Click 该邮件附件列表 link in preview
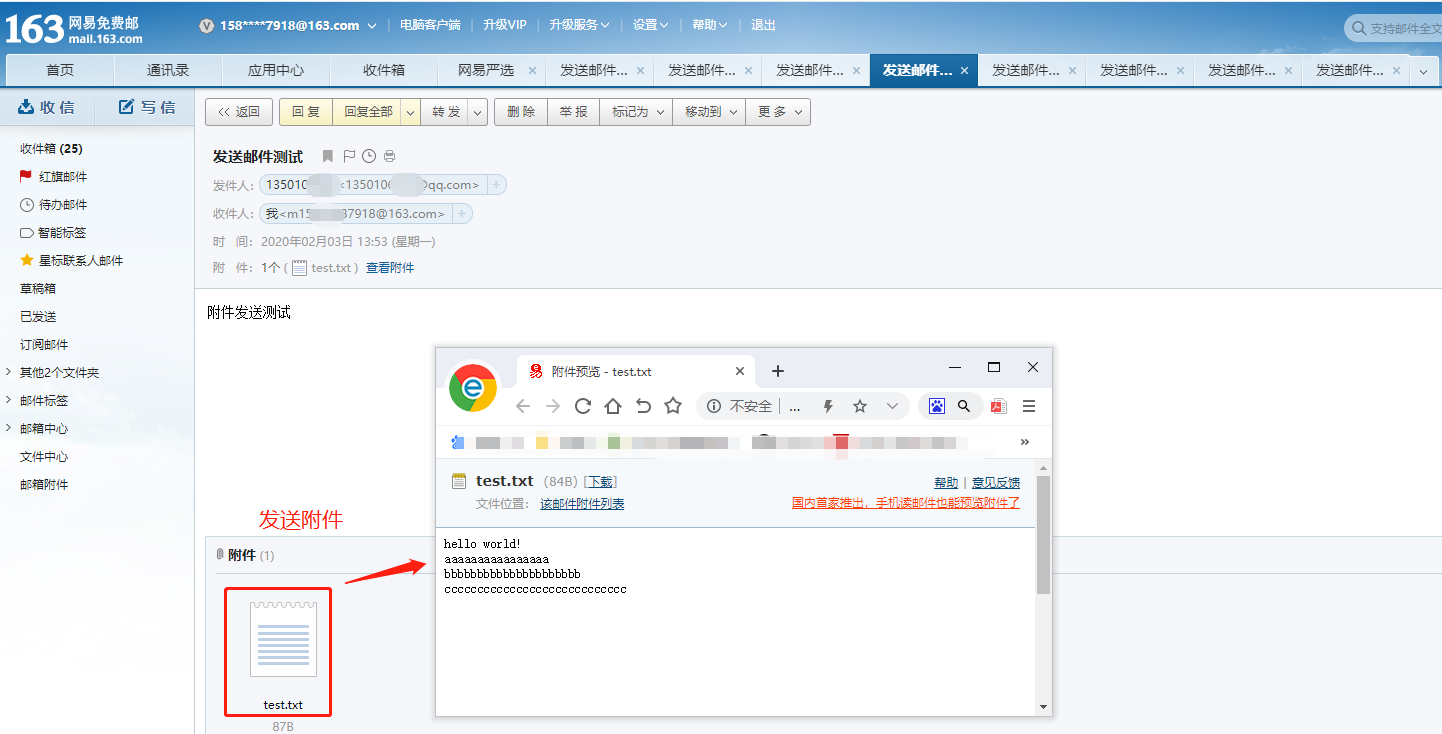Viewport: 1442px width, 734px height. pos(582,504)
